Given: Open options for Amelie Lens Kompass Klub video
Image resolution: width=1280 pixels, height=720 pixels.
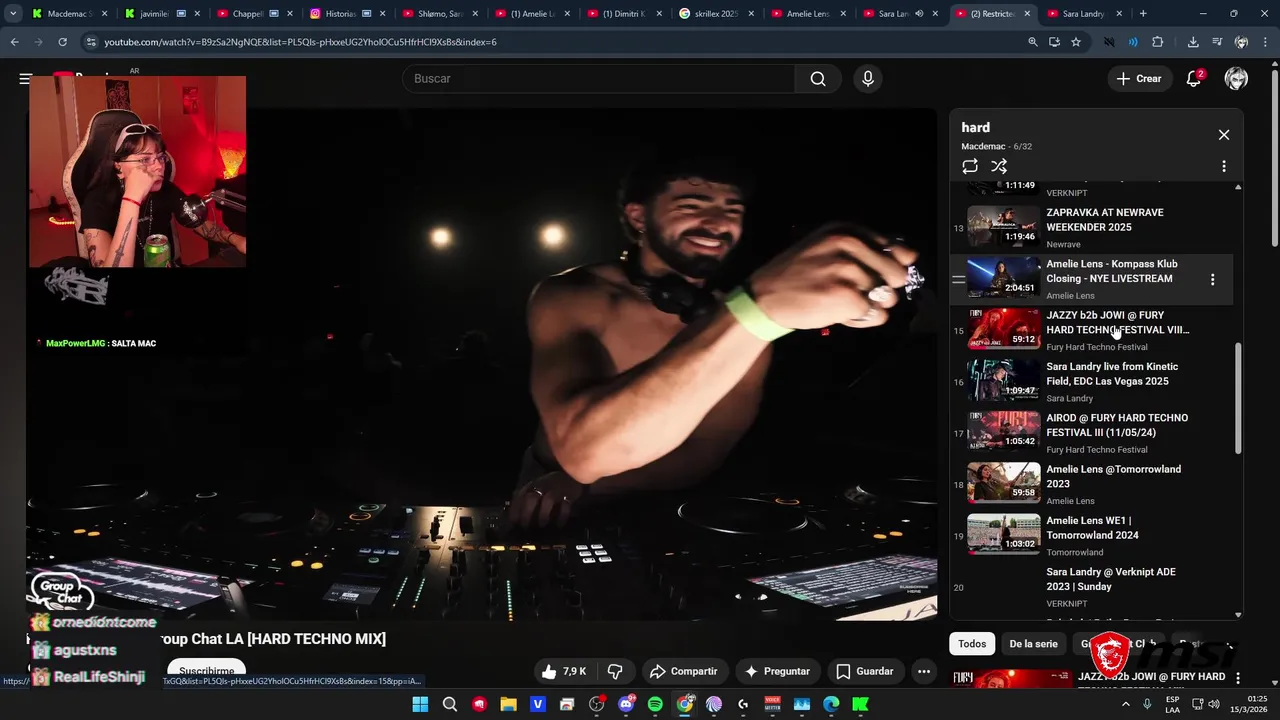Looking at the screenshot, I should tap(1213, 280).
